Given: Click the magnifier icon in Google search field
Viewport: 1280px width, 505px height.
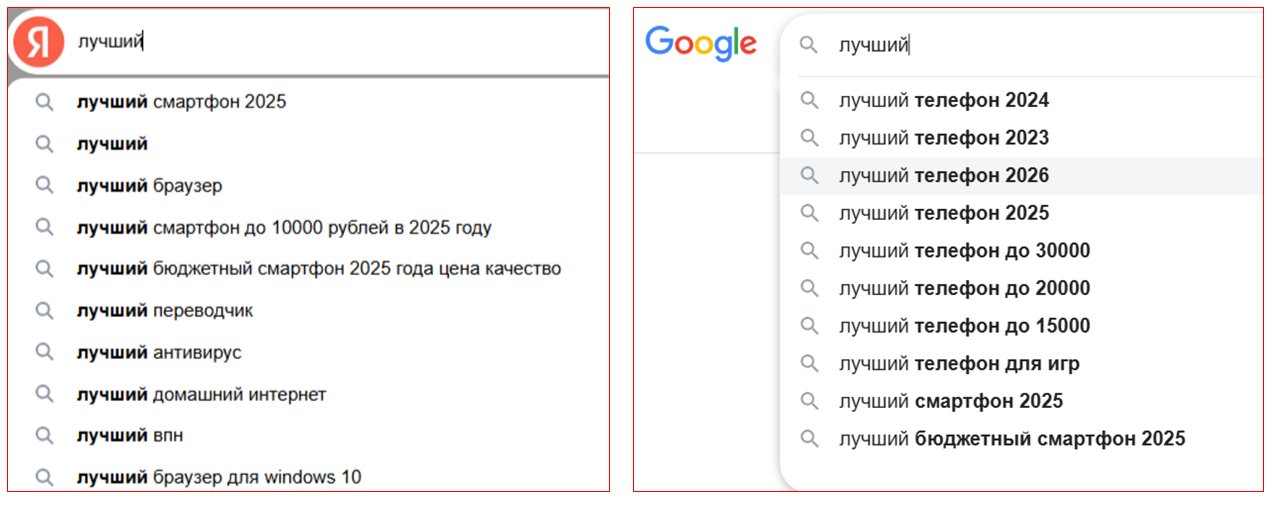Looking at the screenshot, I should (809, 45).
